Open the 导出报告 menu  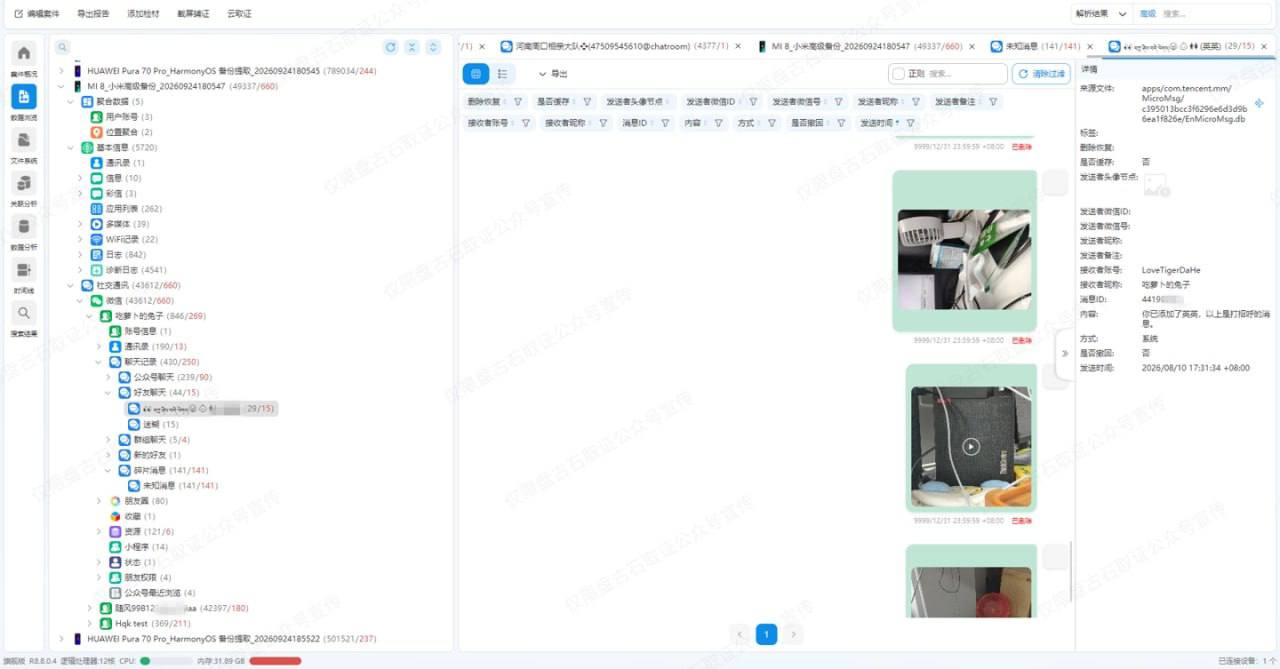93,14
